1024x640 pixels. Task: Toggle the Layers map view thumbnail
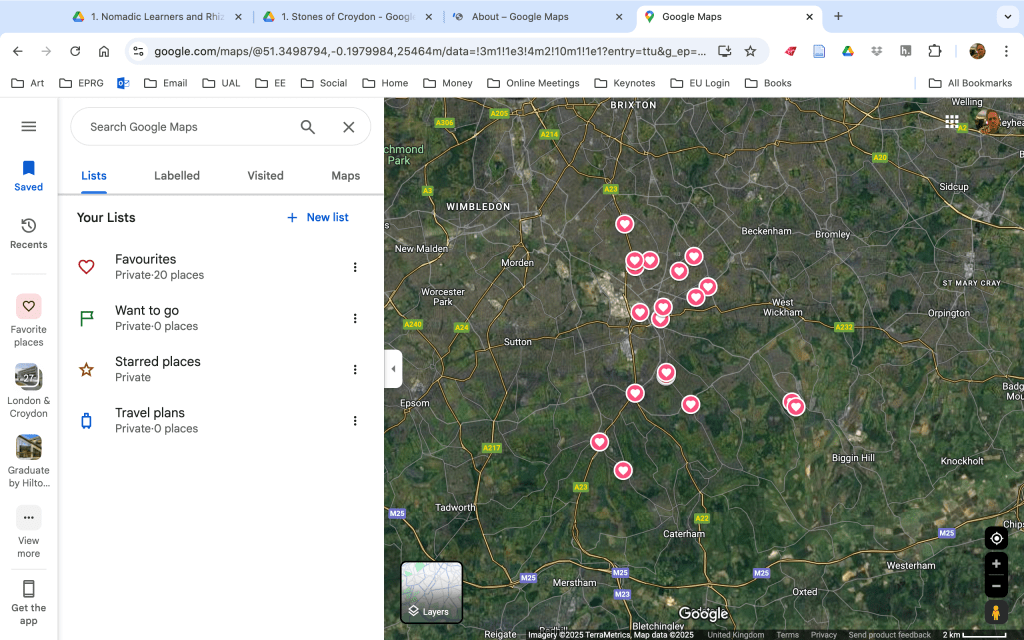click(432, 592)
